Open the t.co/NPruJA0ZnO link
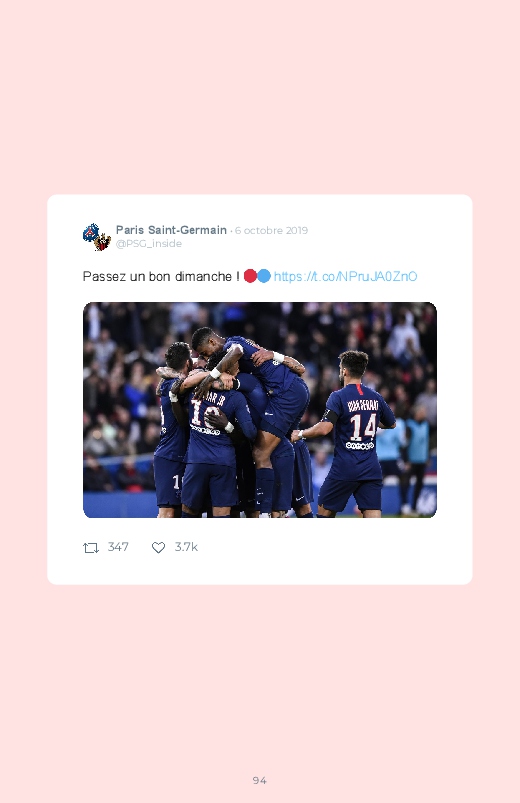The width and height of the screenshot is (520, 803). (345, 277)
